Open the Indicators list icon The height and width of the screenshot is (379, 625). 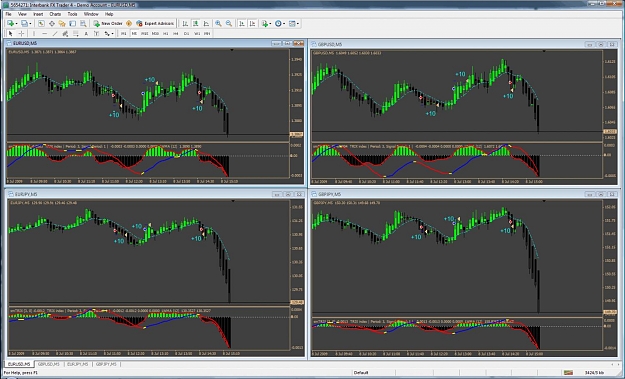[265, 24]
